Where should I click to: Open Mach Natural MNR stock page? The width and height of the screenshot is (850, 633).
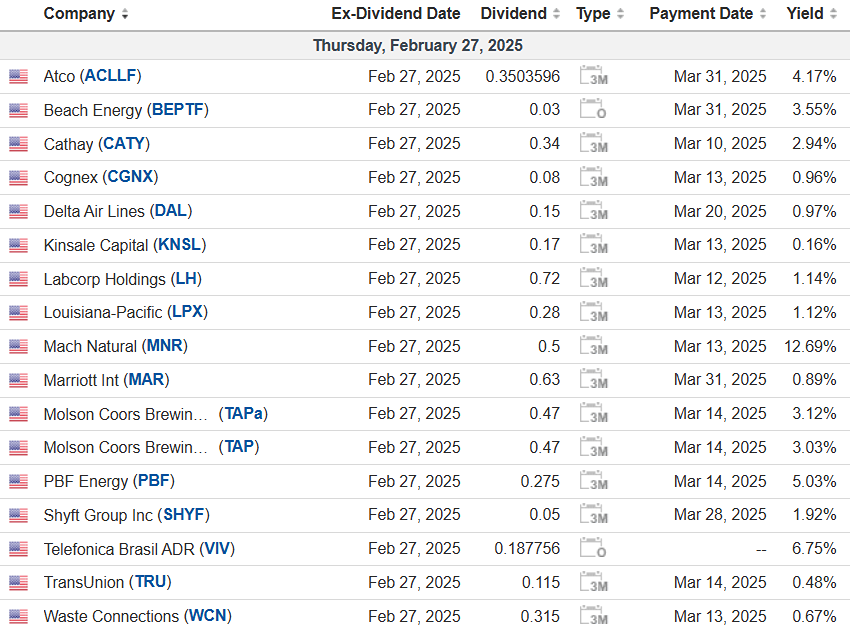(165, 346)
